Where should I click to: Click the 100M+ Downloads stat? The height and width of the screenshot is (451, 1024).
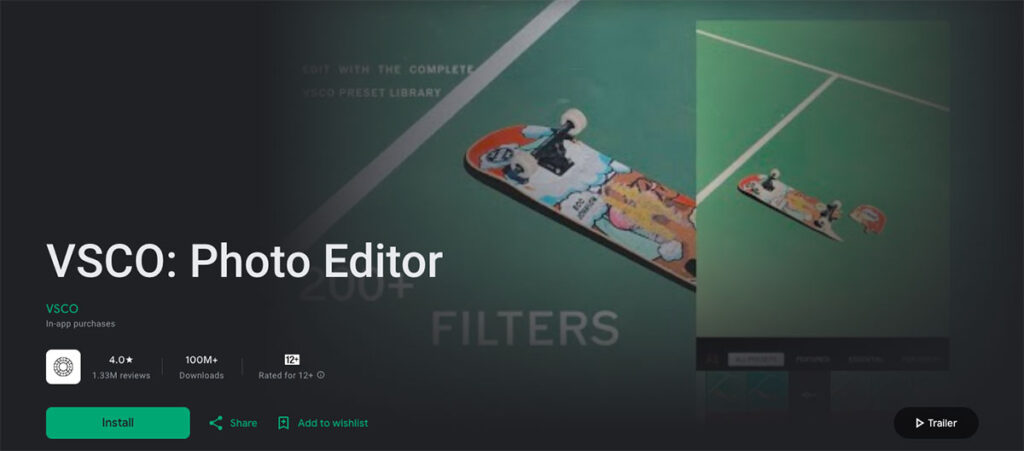(202, 367)
